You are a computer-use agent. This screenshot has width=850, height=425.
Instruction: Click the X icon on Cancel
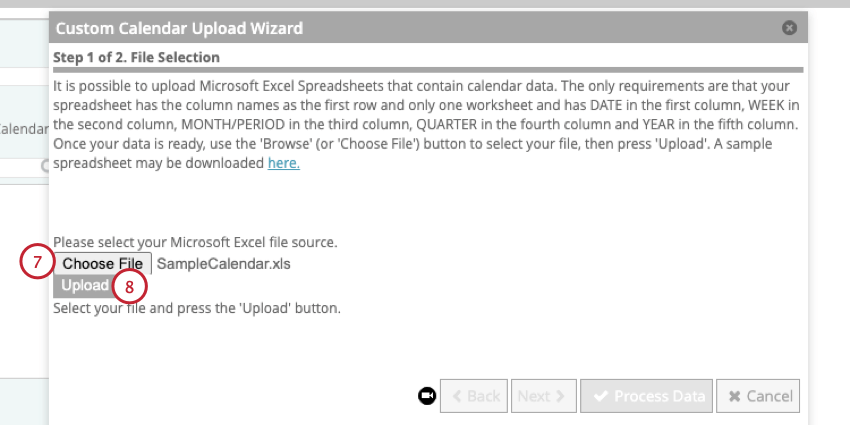point(734,396)
